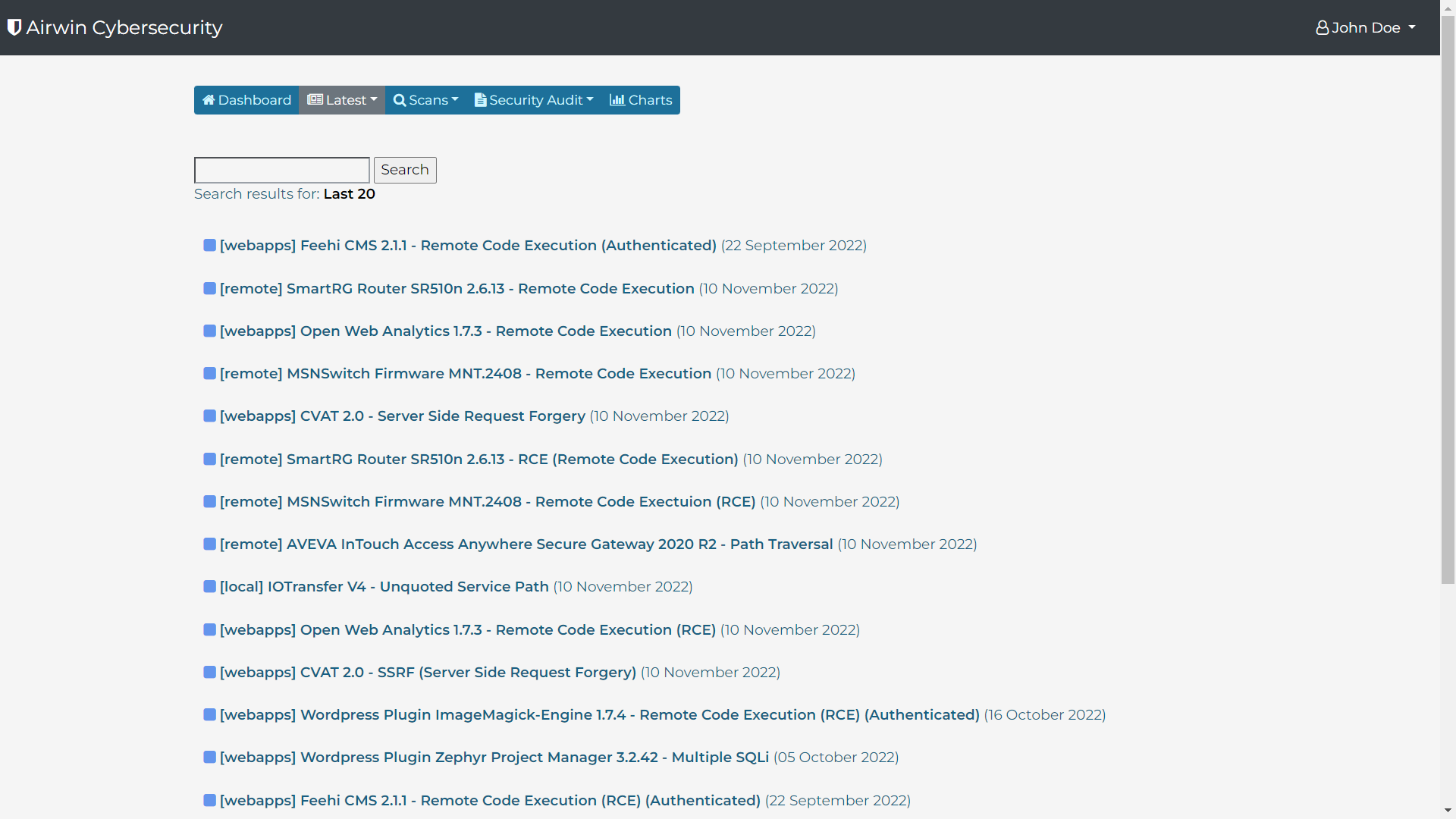Focus the search text input field
This screenshot has height=819, width=1456.
(282, 170)
